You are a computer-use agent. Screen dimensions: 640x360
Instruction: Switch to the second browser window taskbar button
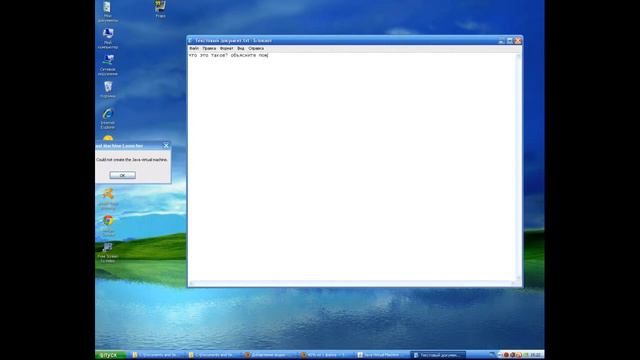[x=326, y=355]
